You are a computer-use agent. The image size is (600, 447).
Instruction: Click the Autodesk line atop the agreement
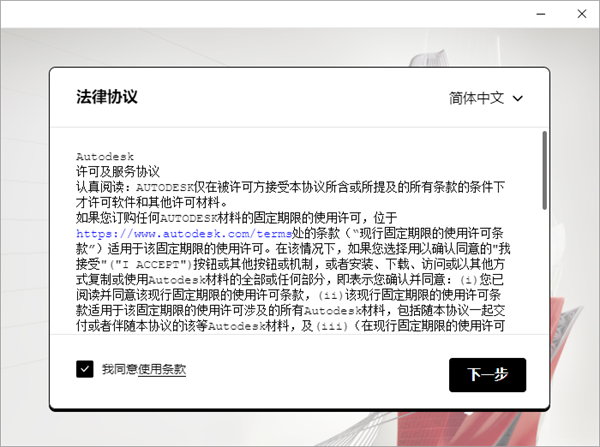point(104,157)
